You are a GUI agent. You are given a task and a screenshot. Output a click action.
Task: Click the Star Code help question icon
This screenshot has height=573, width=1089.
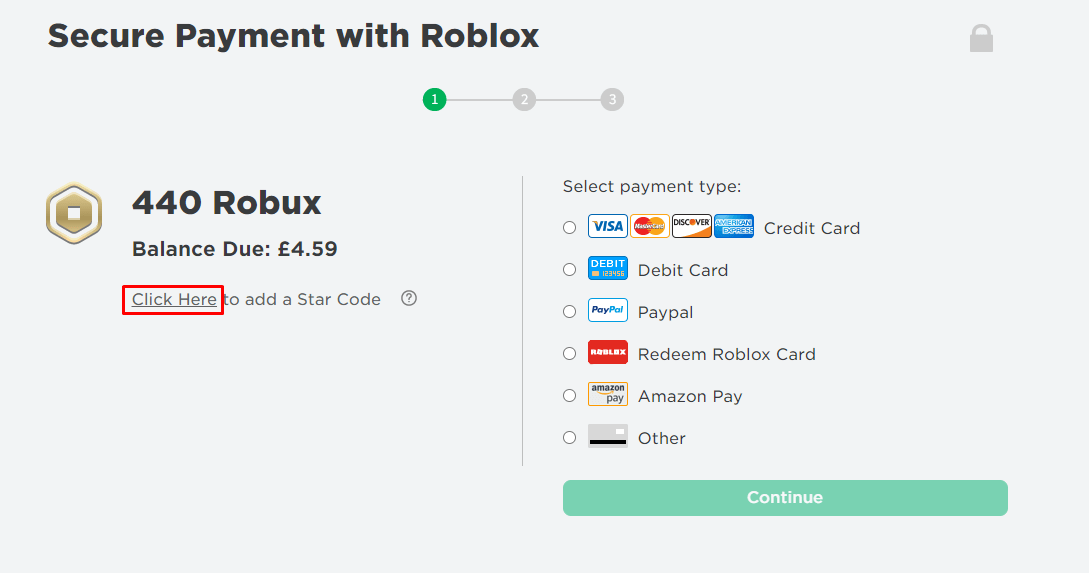[408, 298]
